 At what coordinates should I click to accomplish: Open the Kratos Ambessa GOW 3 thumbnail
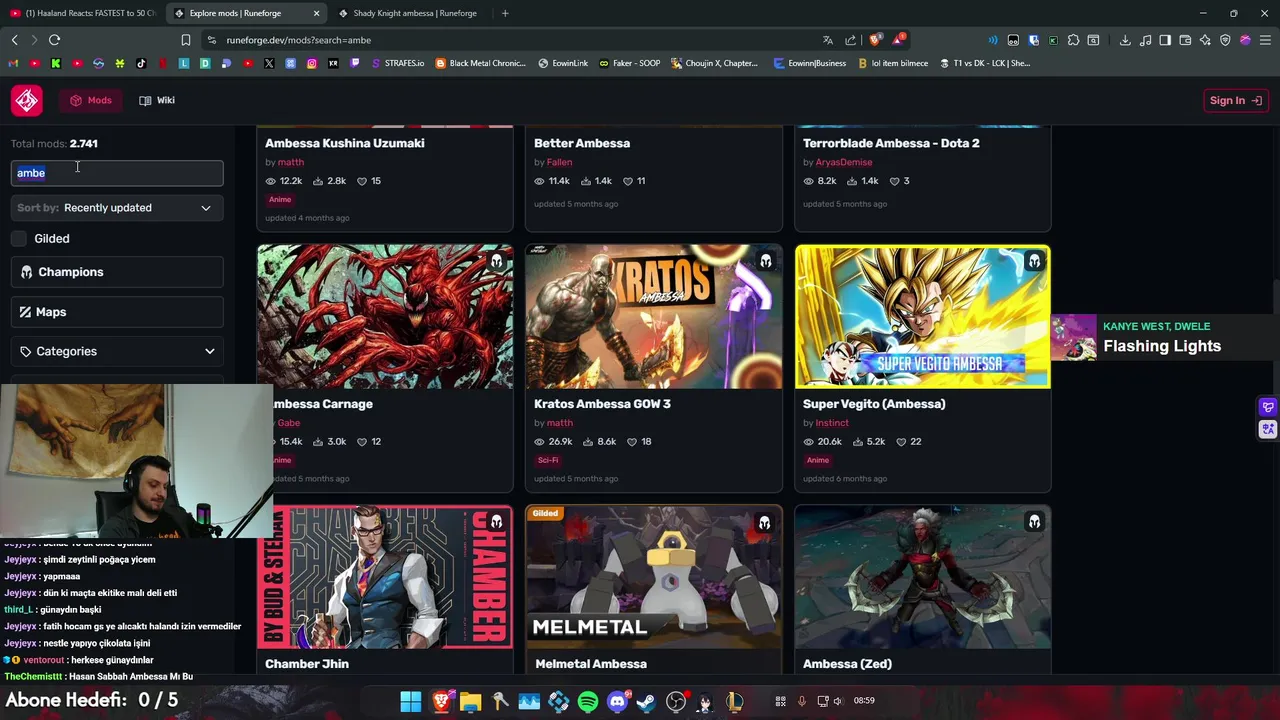pos(654,316)
